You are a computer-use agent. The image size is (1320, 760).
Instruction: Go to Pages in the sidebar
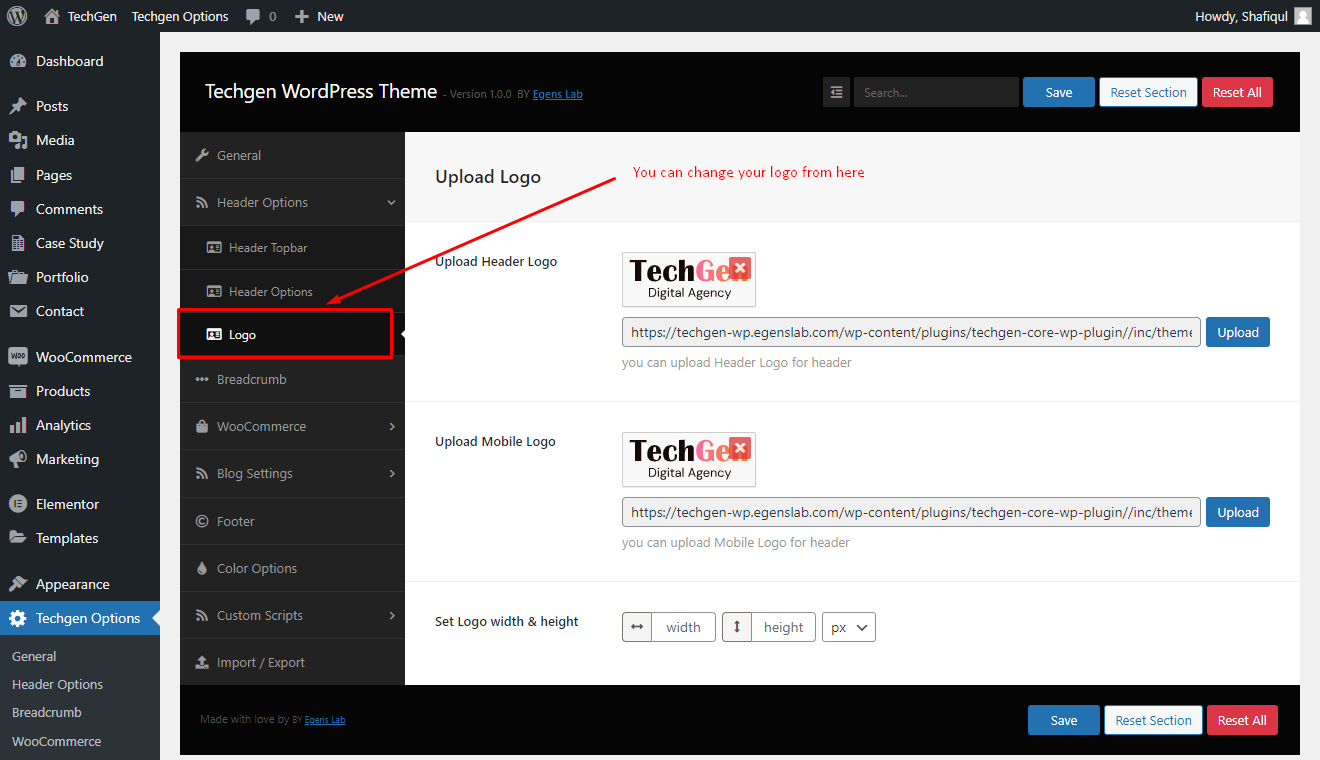80,175
